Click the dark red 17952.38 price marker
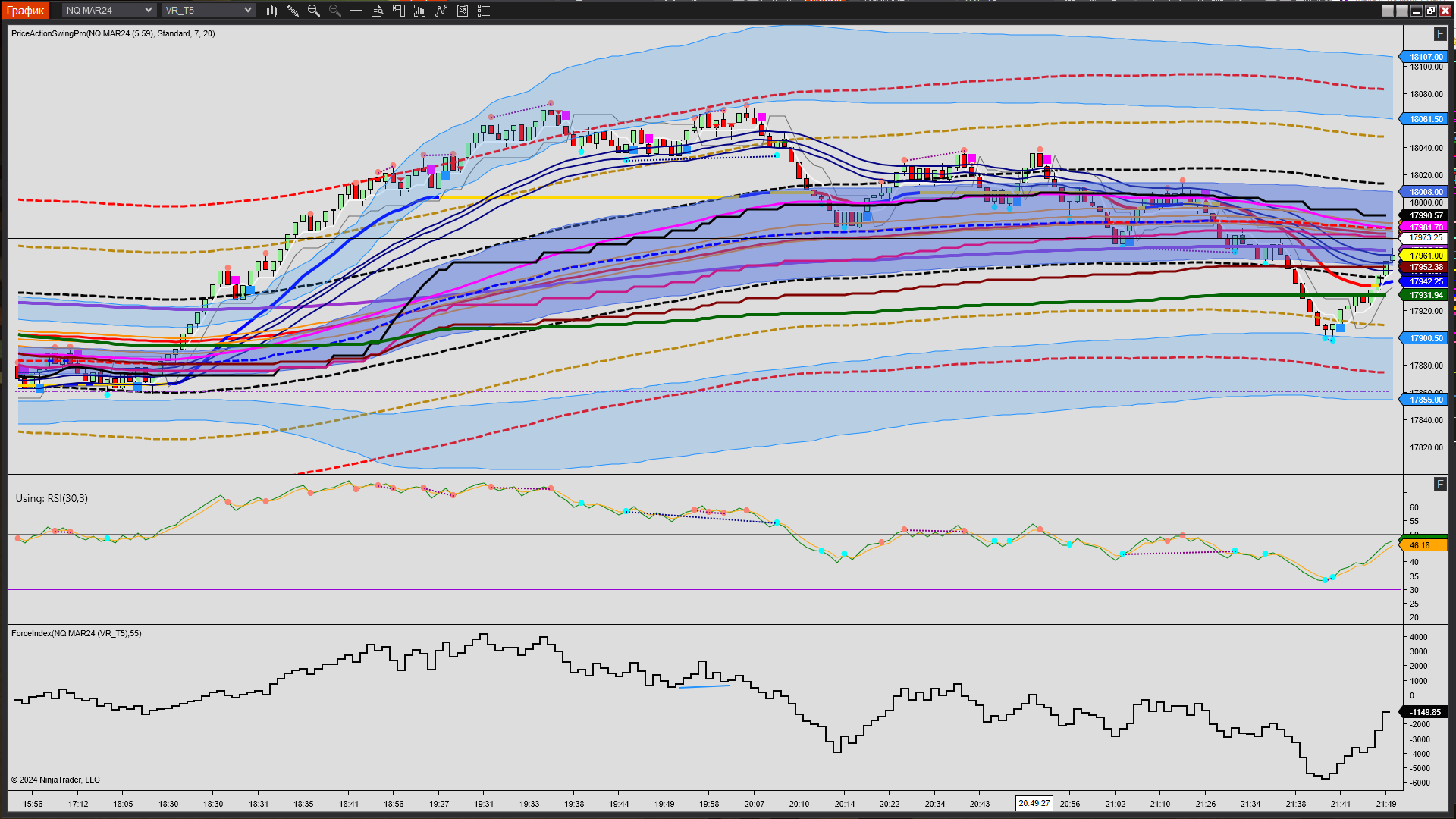 (x=1424, y=267)
